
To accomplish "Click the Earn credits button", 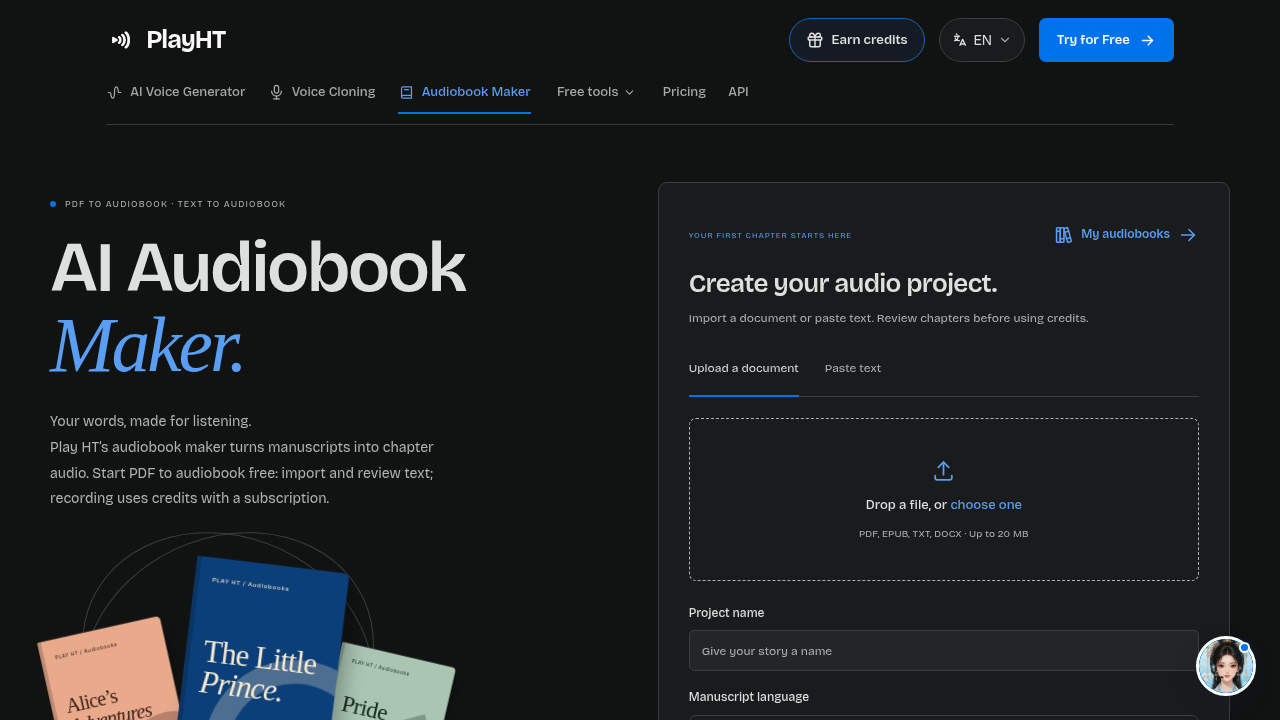I will pos(857,40).
